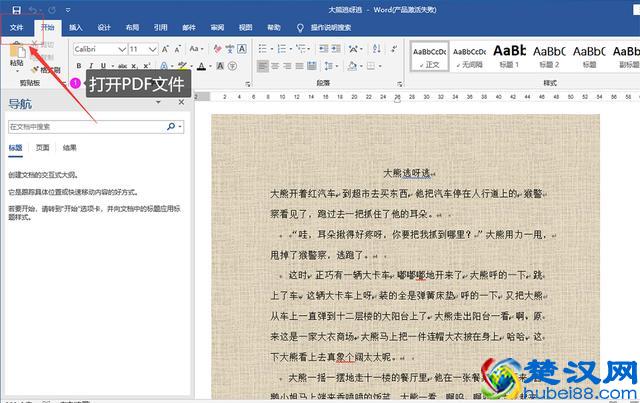
Task: Click the align right icon
Action: click(287, 66)
